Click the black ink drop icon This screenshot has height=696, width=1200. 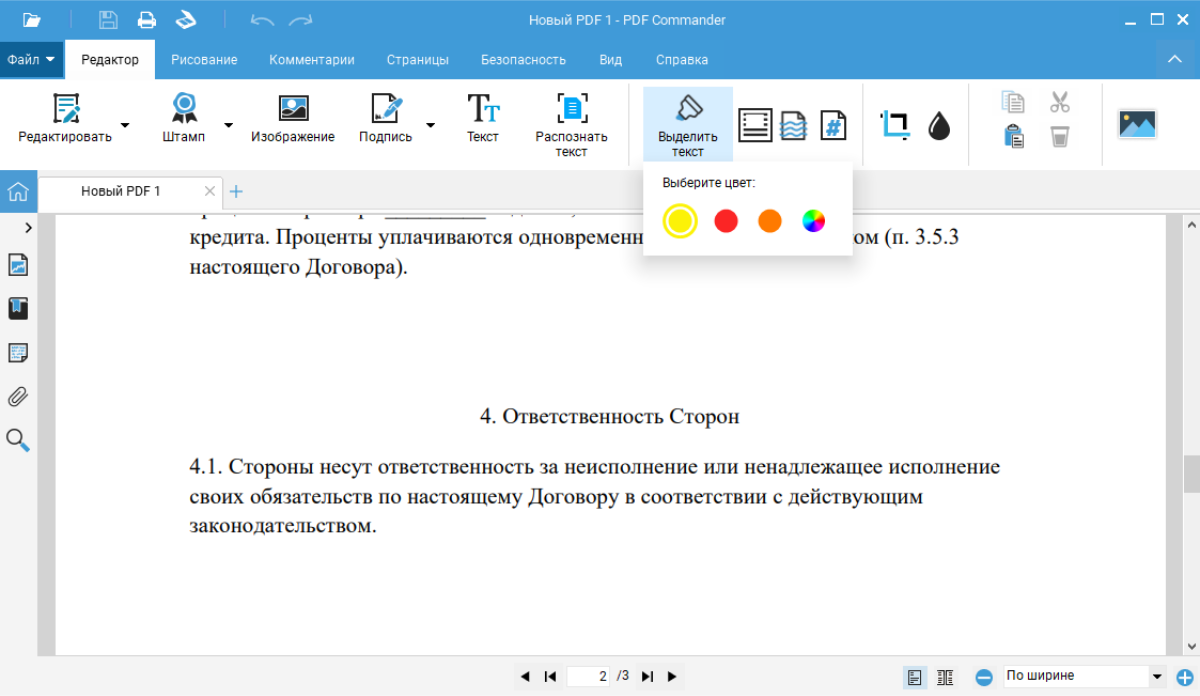point(939,125)
